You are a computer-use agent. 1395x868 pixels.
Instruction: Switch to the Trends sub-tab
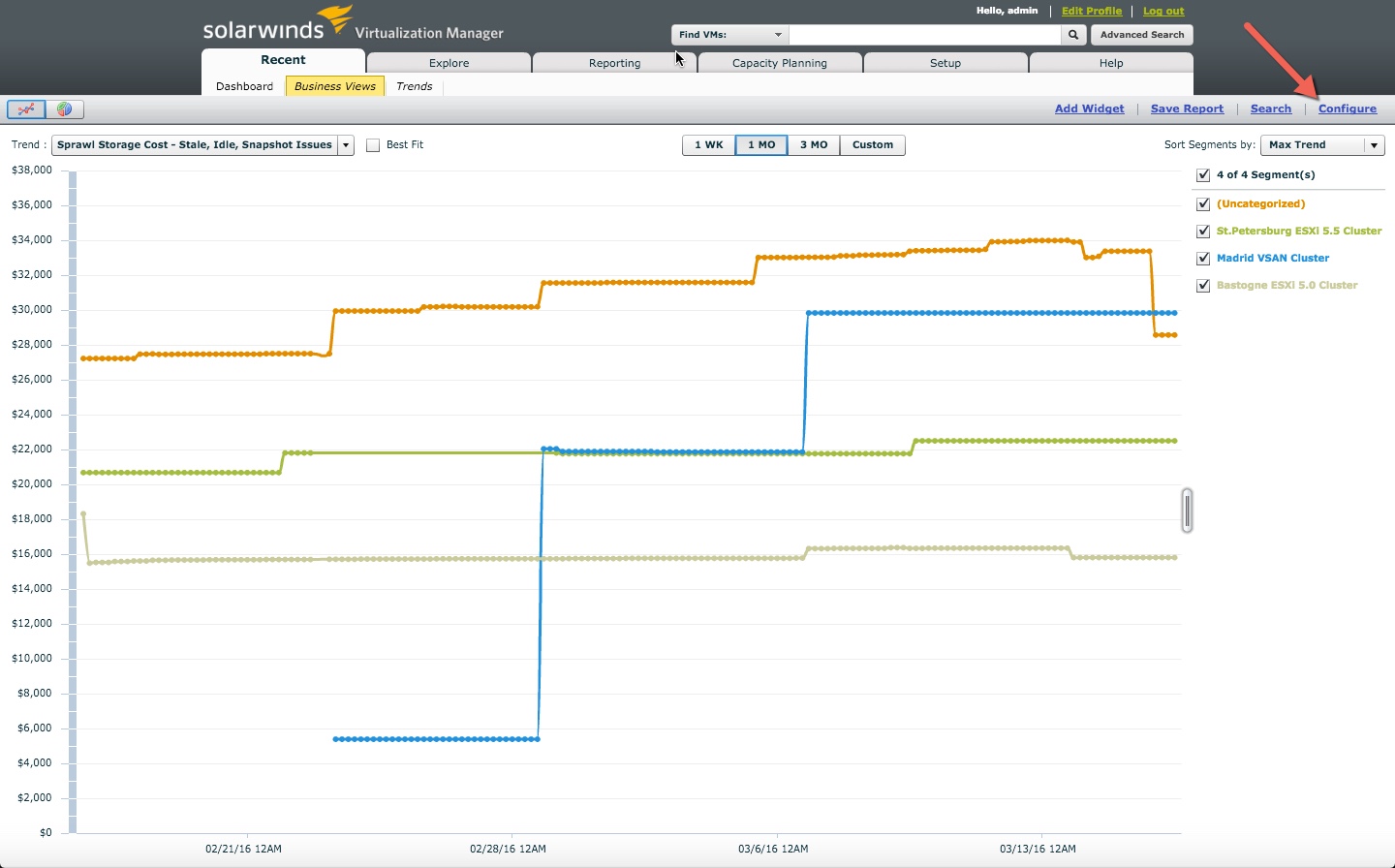click(415, 86)
